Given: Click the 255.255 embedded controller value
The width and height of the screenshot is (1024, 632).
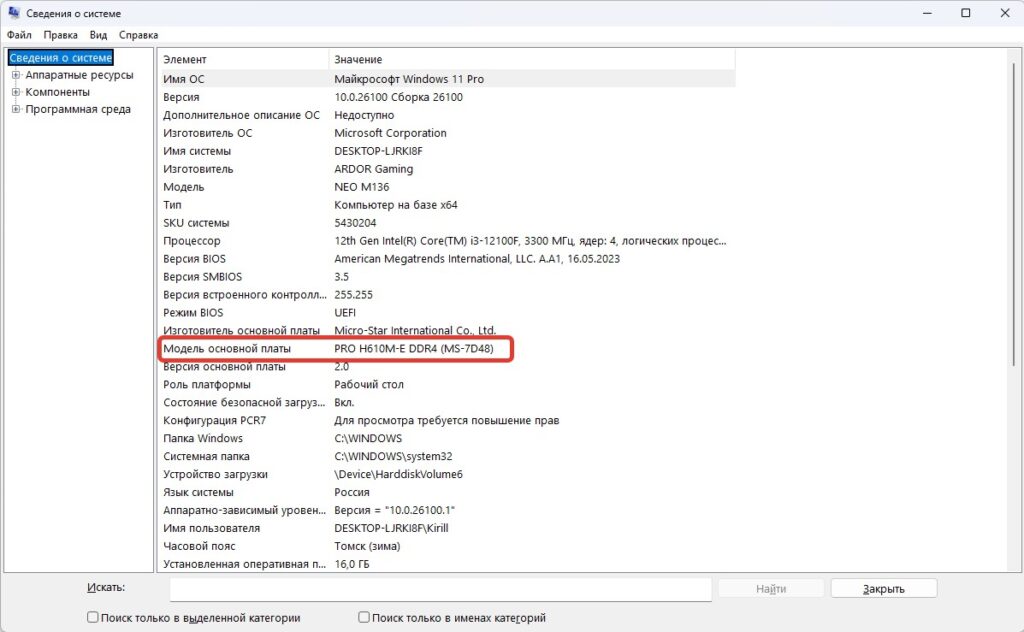Looking at the screenshot, I should coord(353,294).
